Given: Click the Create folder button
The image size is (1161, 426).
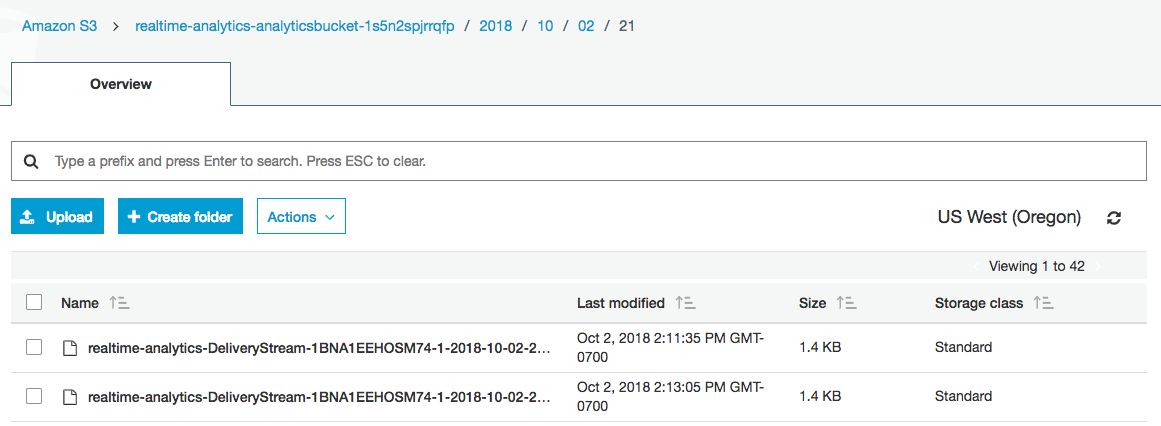Looking at the screenshot, I should pos(181,216).
